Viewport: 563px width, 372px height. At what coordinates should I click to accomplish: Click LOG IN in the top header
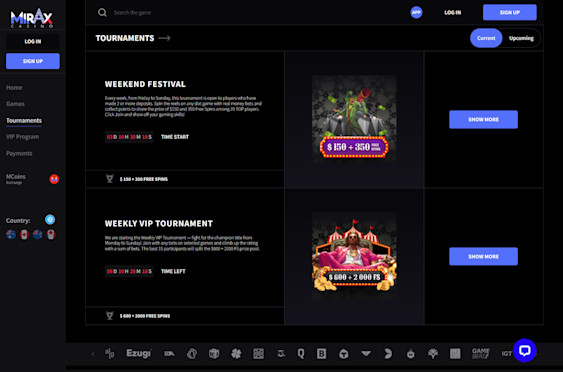[x=452, y=13]
